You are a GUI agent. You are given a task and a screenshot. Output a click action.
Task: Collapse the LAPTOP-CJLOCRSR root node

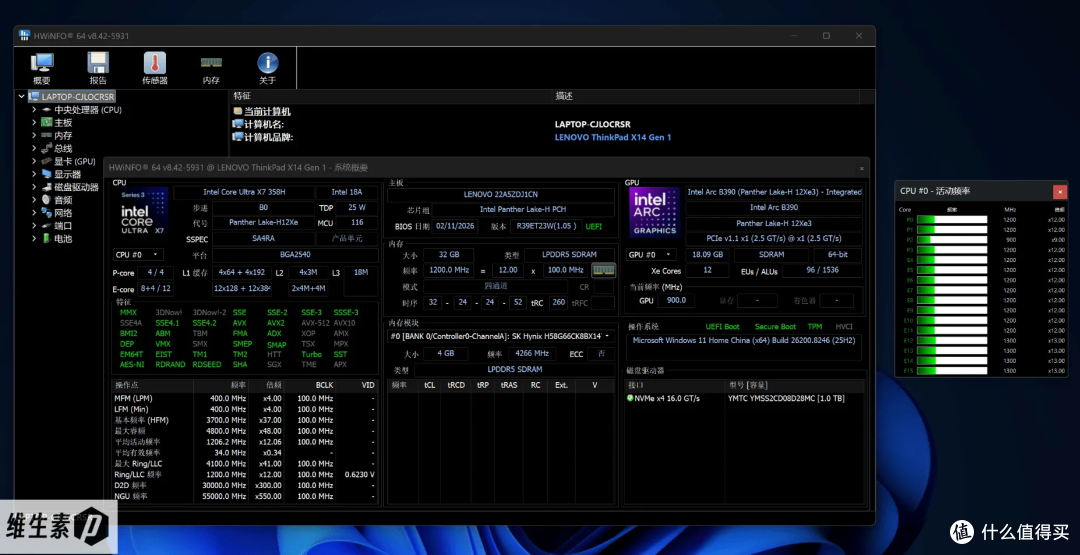(21, 96)
